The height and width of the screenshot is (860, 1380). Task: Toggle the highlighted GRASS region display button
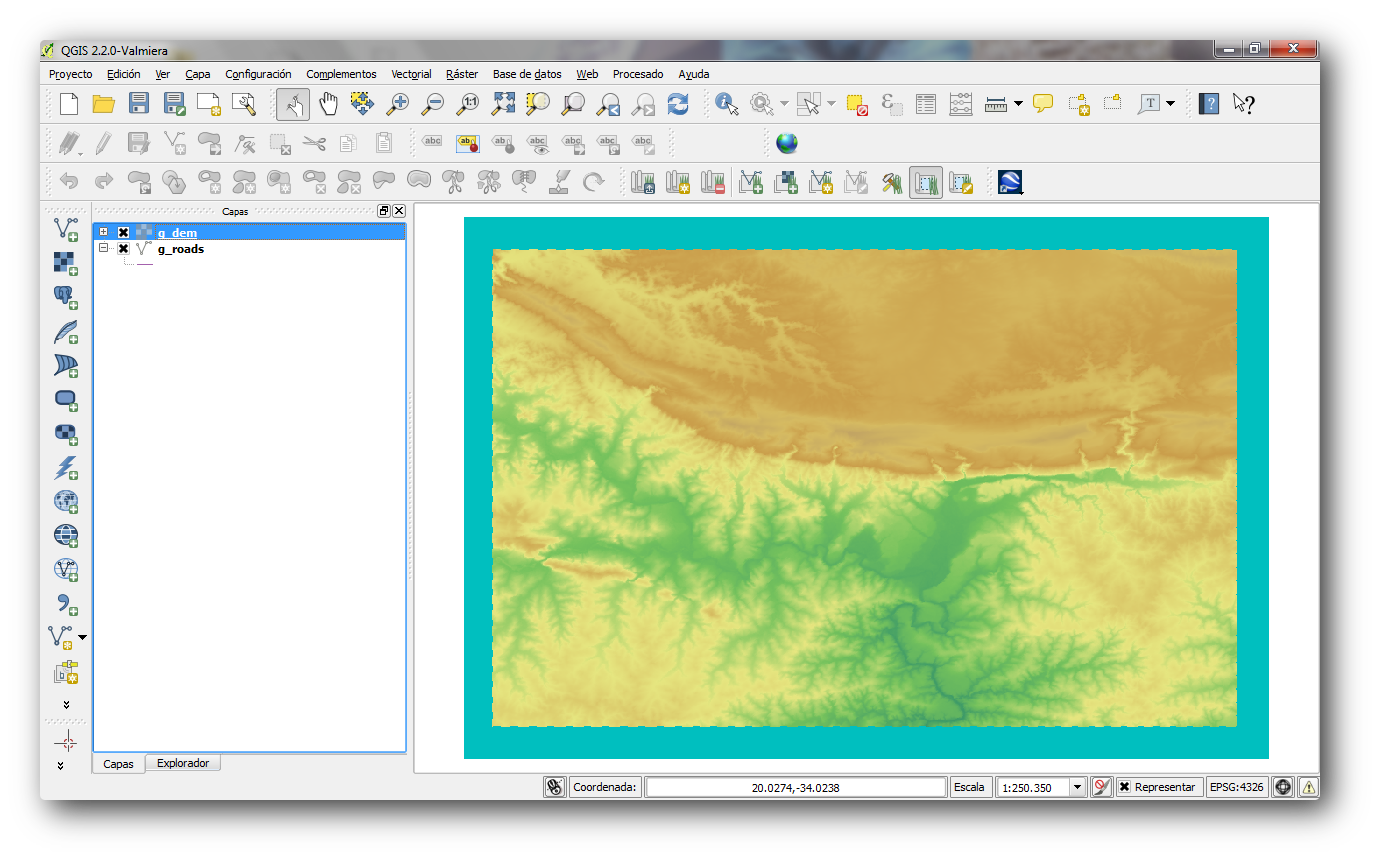(x=926, y=182)
